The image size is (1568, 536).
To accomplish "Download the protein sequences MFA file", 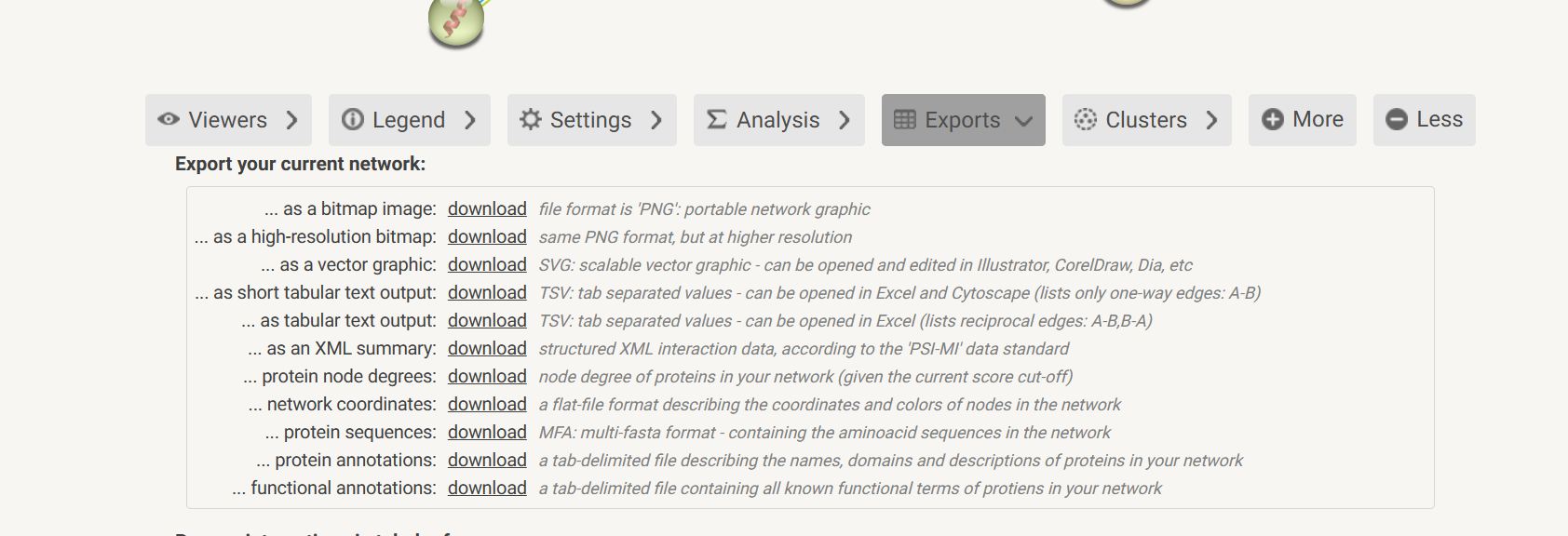I will coord(487,433).
